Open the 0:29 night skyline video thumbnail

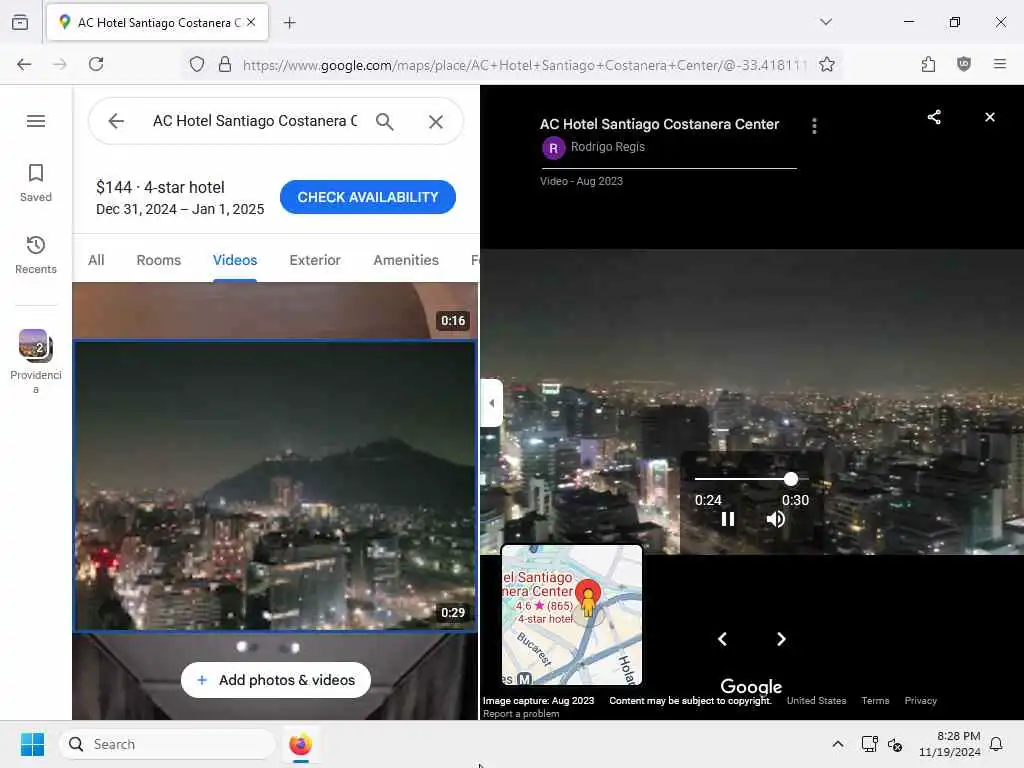[x=275, y=487]
